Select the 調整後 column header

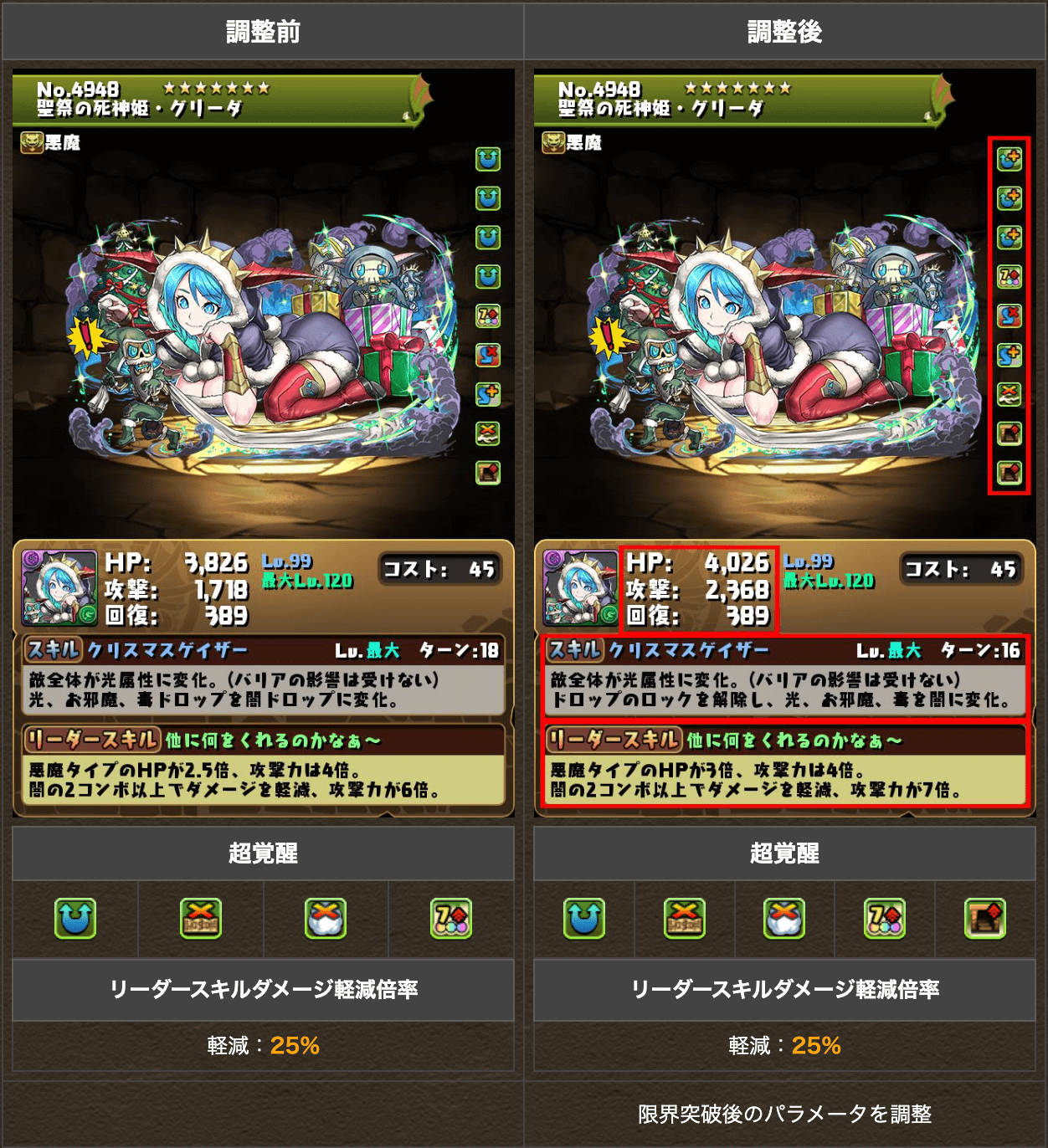785,32
